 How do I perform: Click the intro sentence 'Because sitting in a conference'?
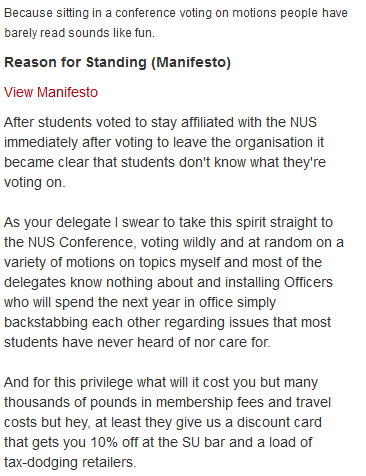pyautogui.click(x=176, y=13)
